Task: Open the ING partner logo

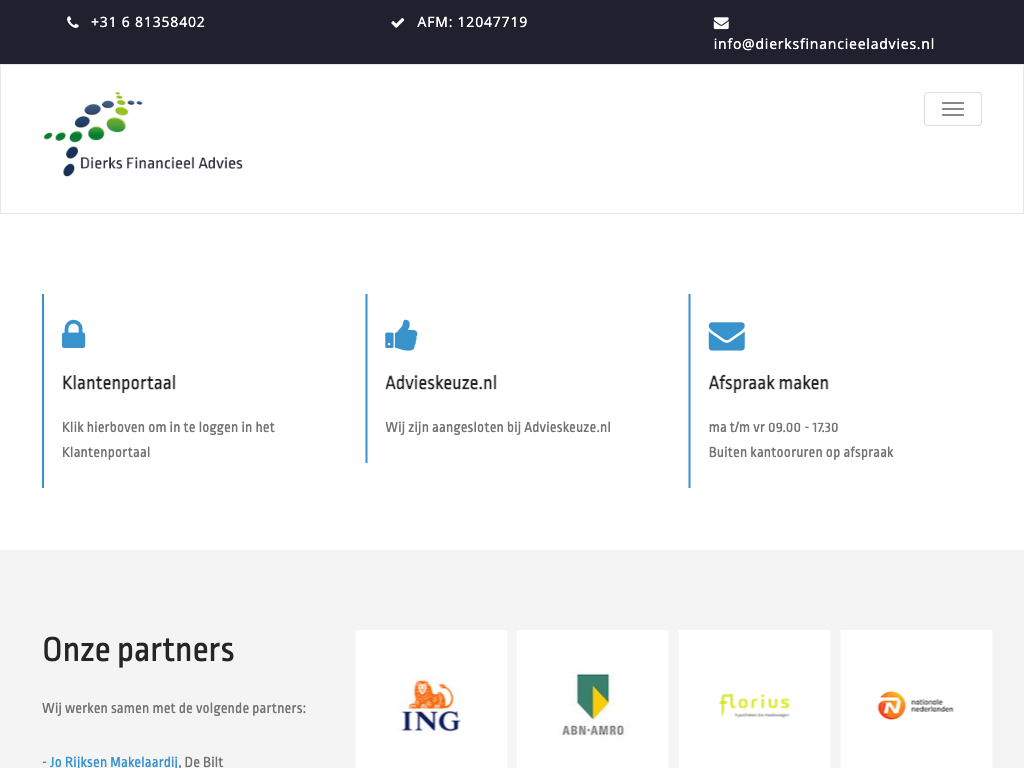Action: tap(431, 705)
